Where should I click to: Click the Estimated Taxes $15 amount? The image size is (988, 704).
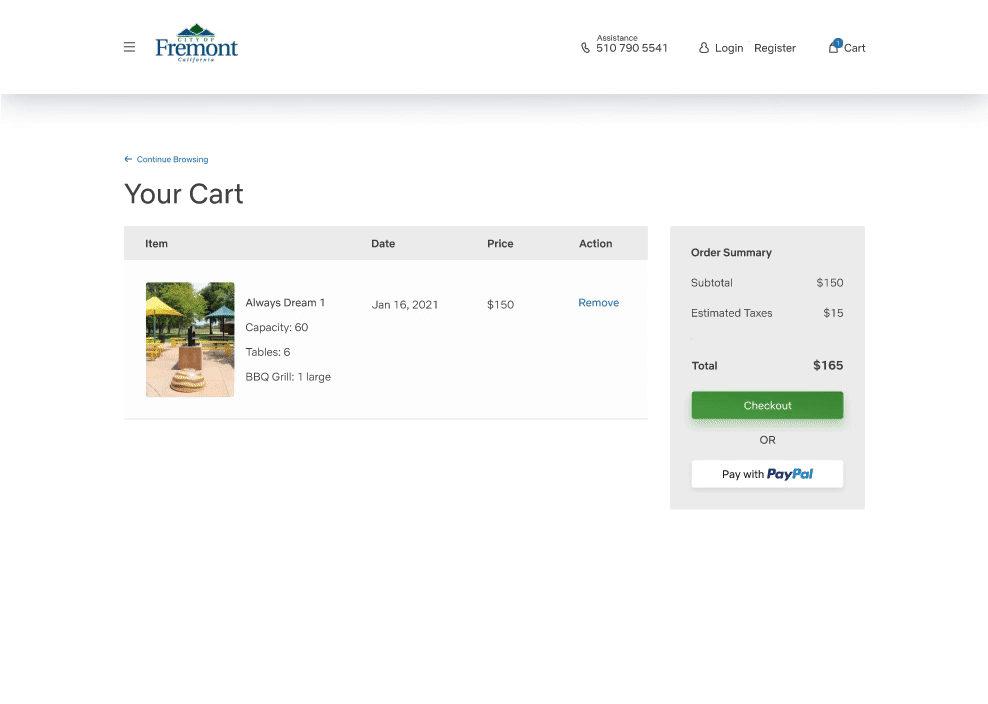[x=833, y=313]
